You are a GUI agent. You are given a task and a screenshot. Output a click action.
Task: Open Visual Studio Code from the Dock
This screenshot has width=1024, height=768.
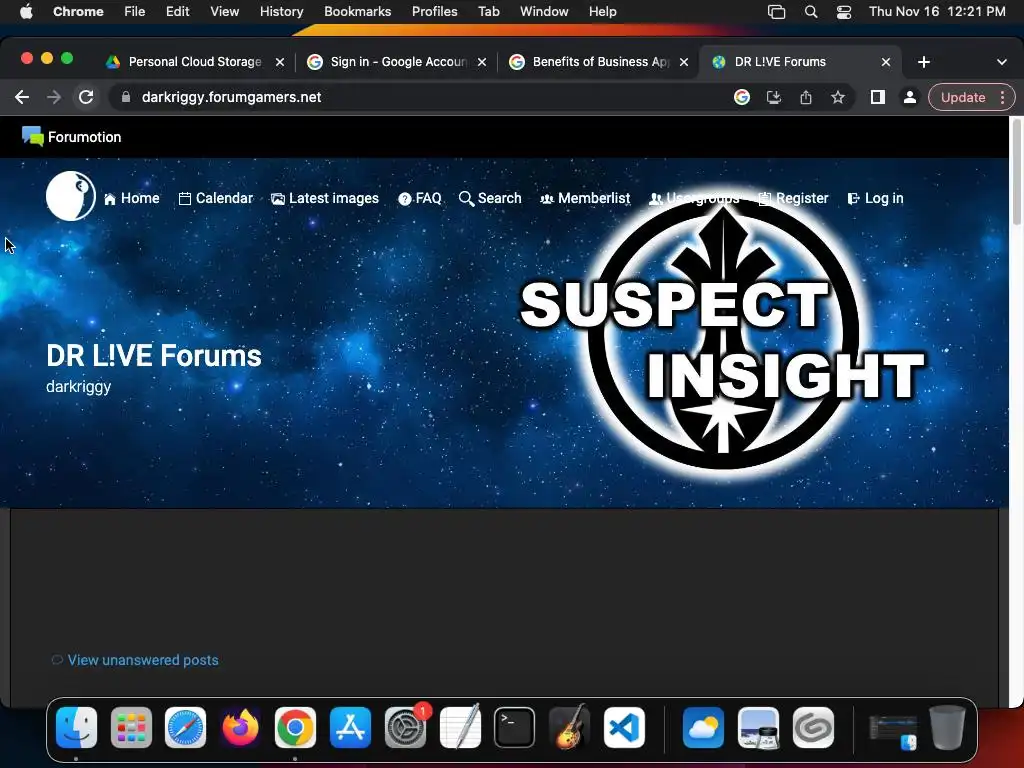point(624,728)
